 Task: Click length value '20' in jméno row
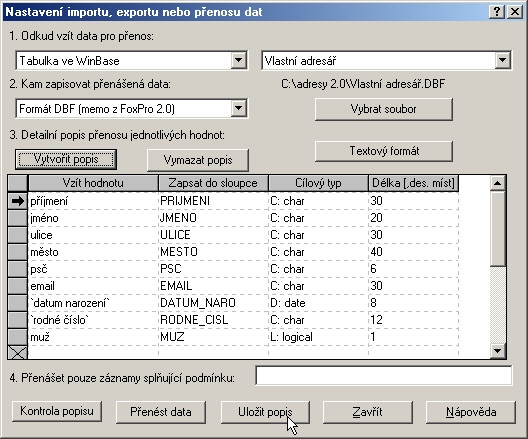(413, 218)
